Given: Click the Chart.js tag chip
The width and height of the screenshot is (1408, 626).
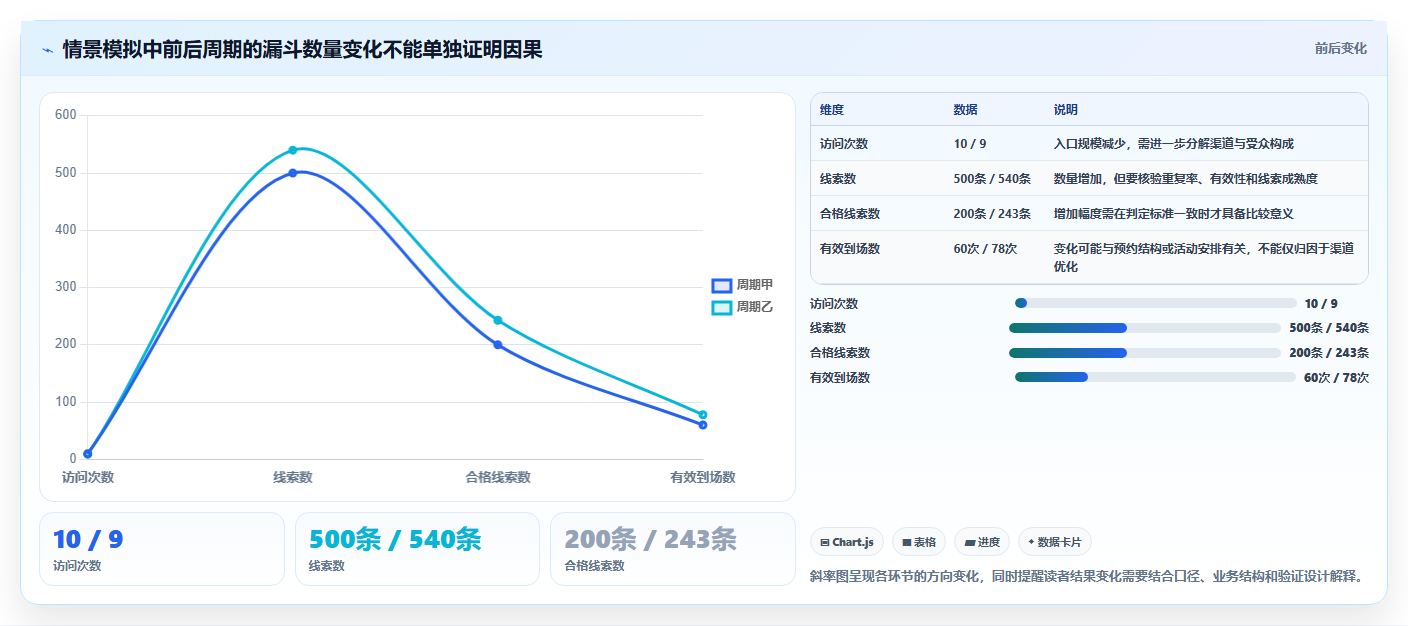Looking at the screenshot, I should (846, 542).
